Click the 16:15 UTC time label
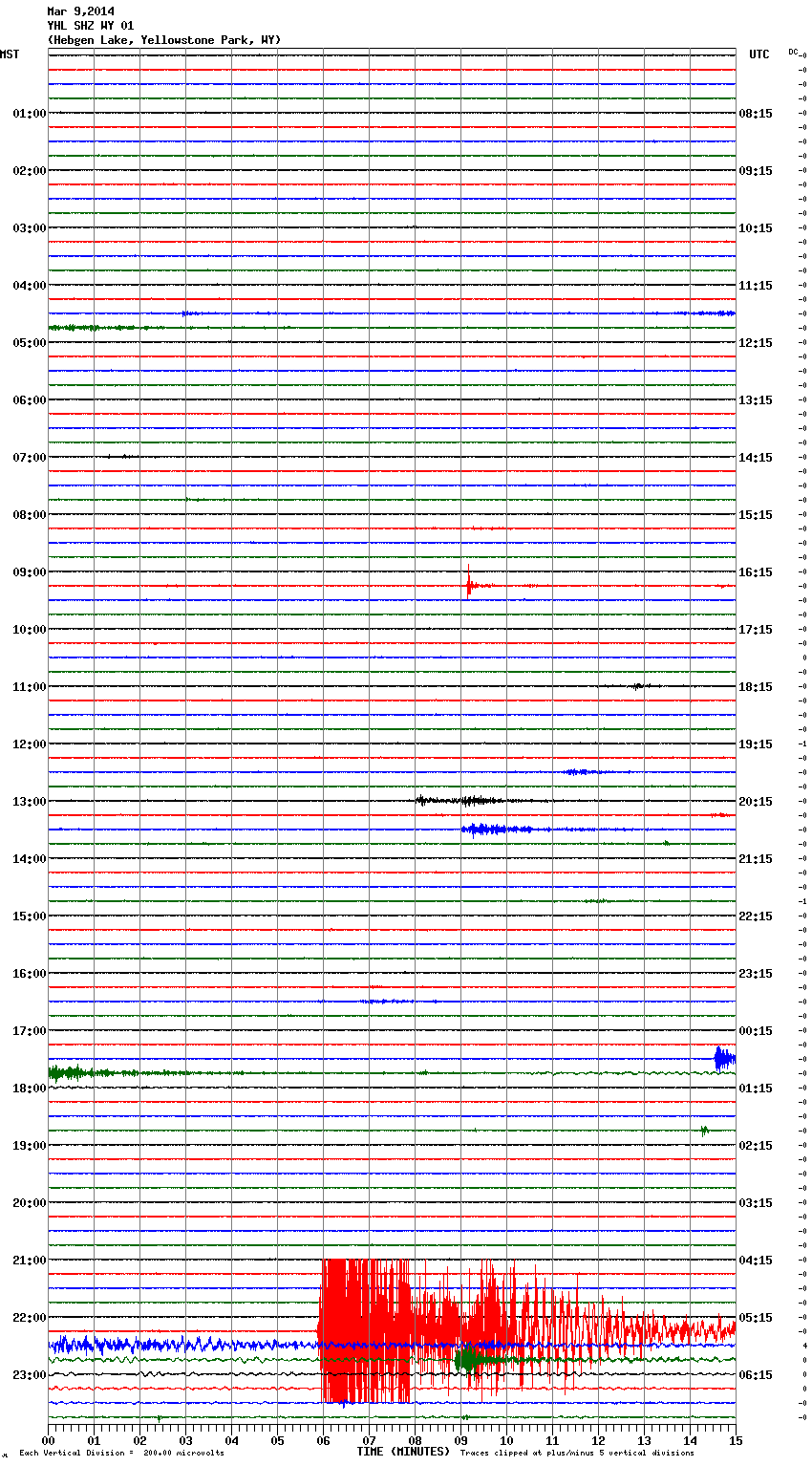This screenshot has height=1466, width=812. point(756,572)
